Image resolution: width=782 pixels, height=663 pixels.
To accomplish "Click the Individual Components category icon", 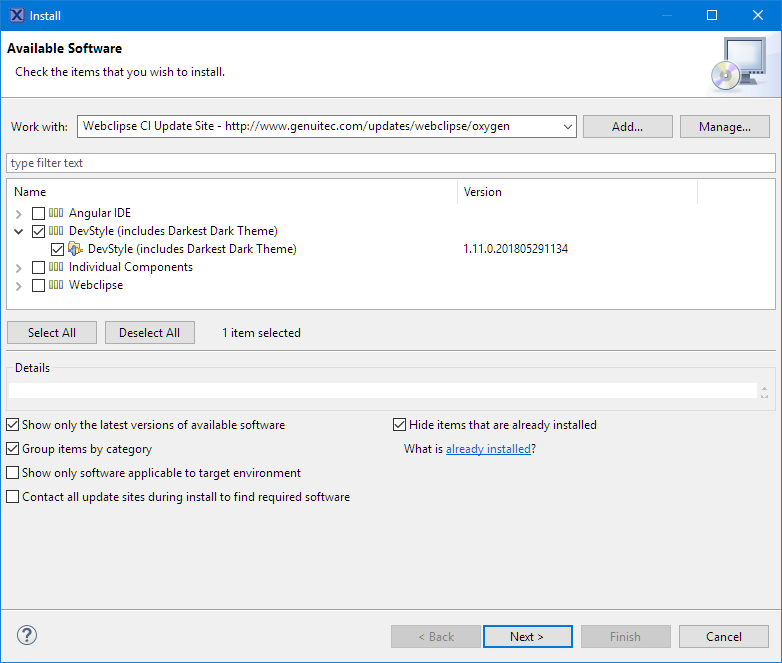I will (56, 267).
